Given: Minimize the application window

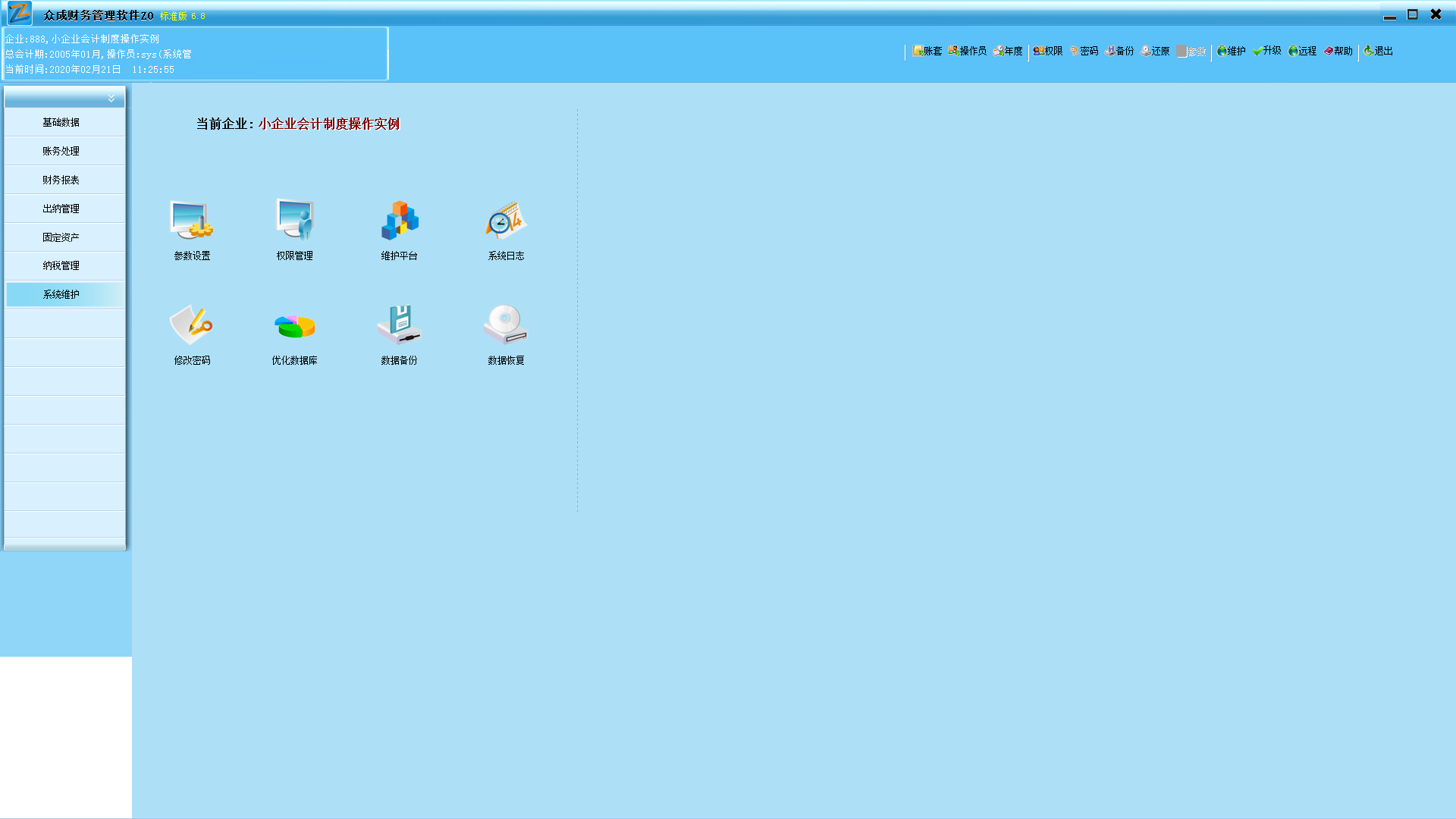Looking at the screenshot, I should point(1389,15).
